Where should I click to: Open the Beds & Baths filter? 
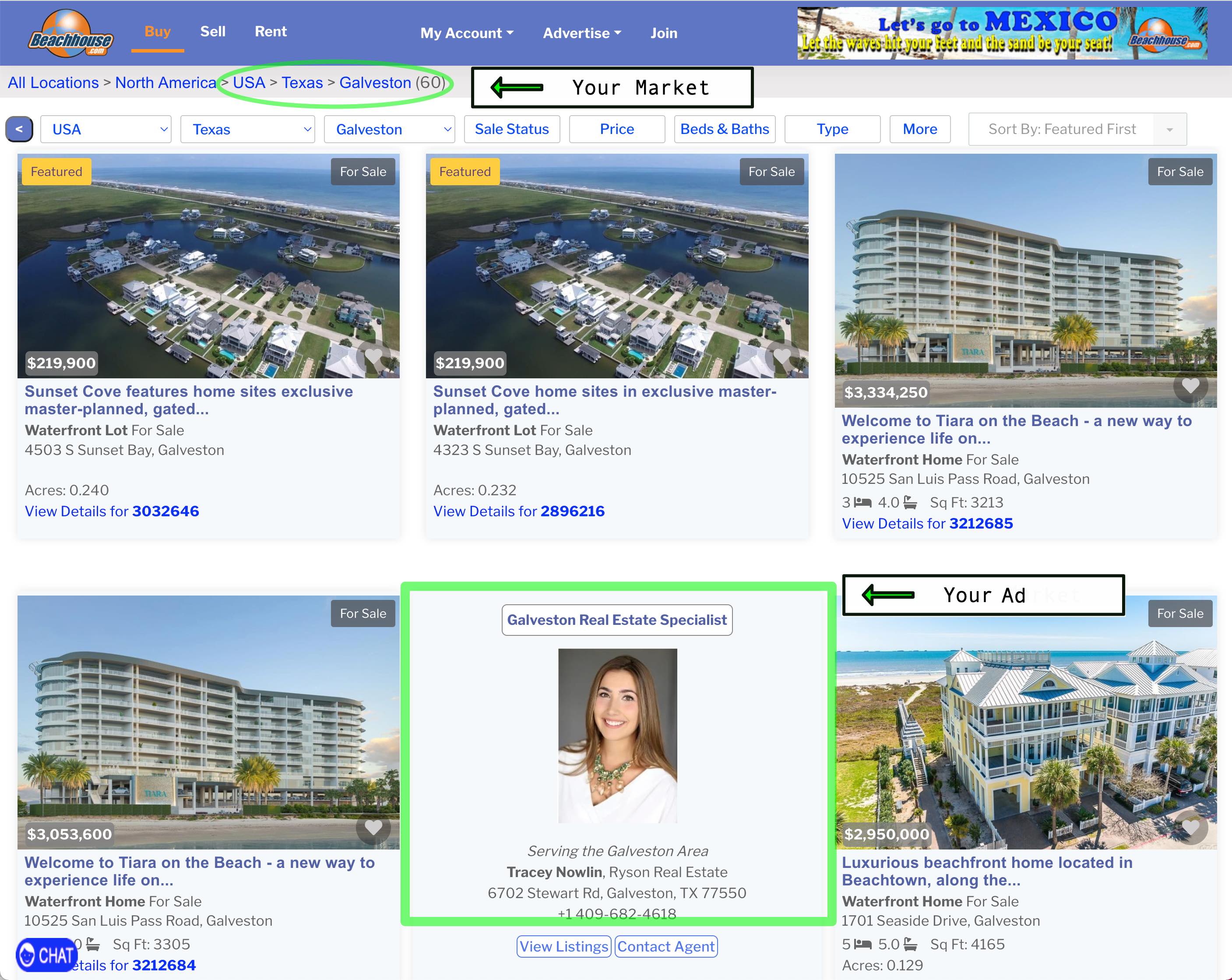tap(725, 129)
